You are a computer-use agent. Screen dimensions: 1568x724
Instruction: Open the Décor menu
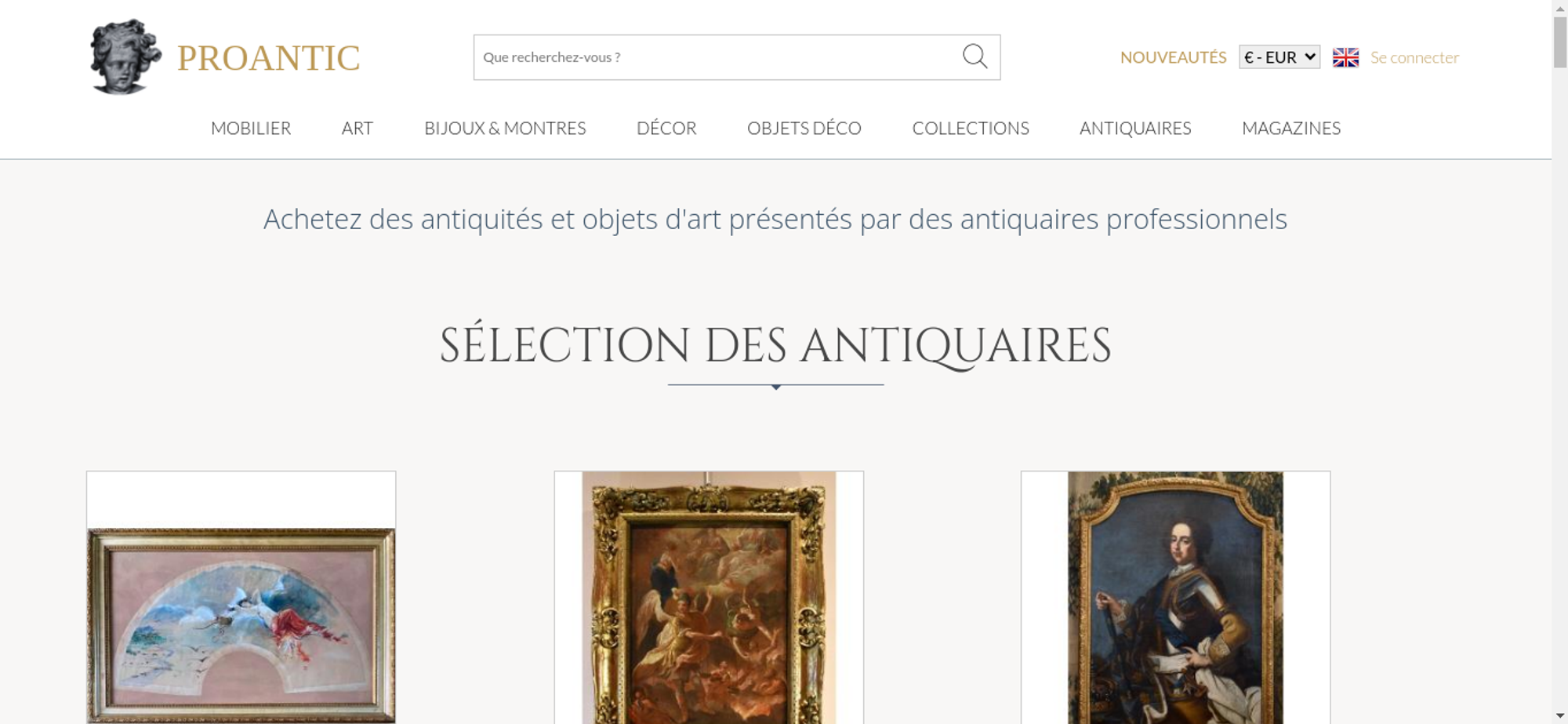[666, 128]
